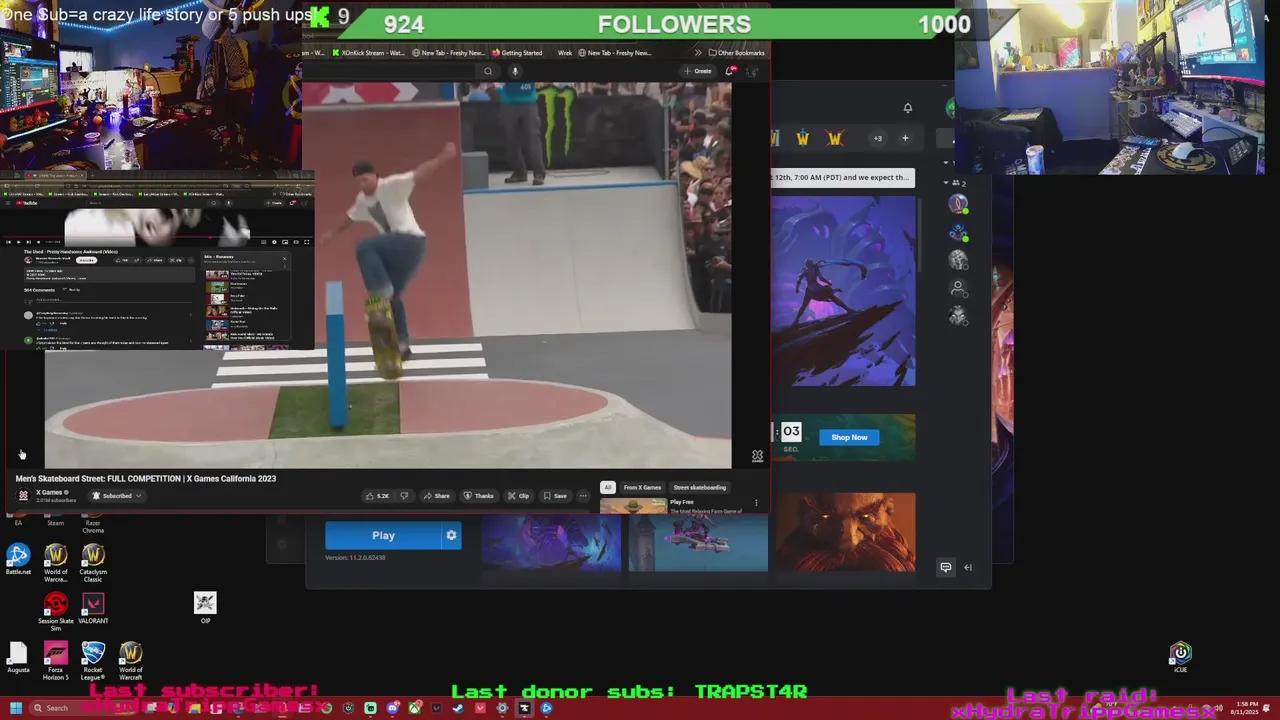The height and width of the screenshot is (720, 1280).
Task: Dislike the X Games video
Action: 404,496
